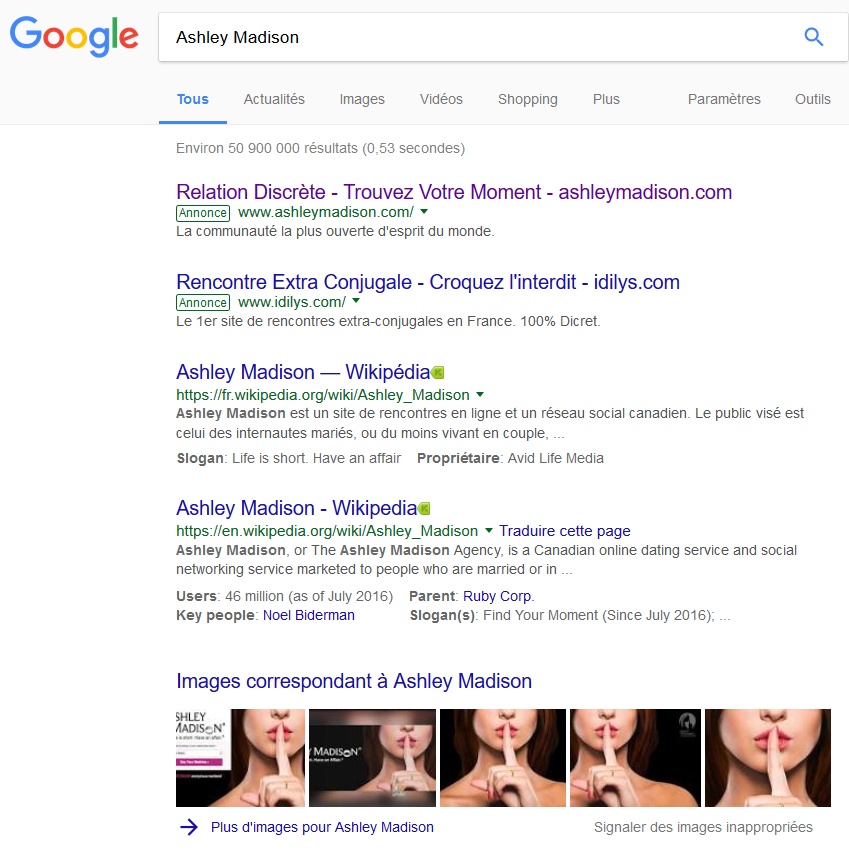Switch to the Shopping tab
The height and width of the screenshot is (868, 849).
coord(527,99)
